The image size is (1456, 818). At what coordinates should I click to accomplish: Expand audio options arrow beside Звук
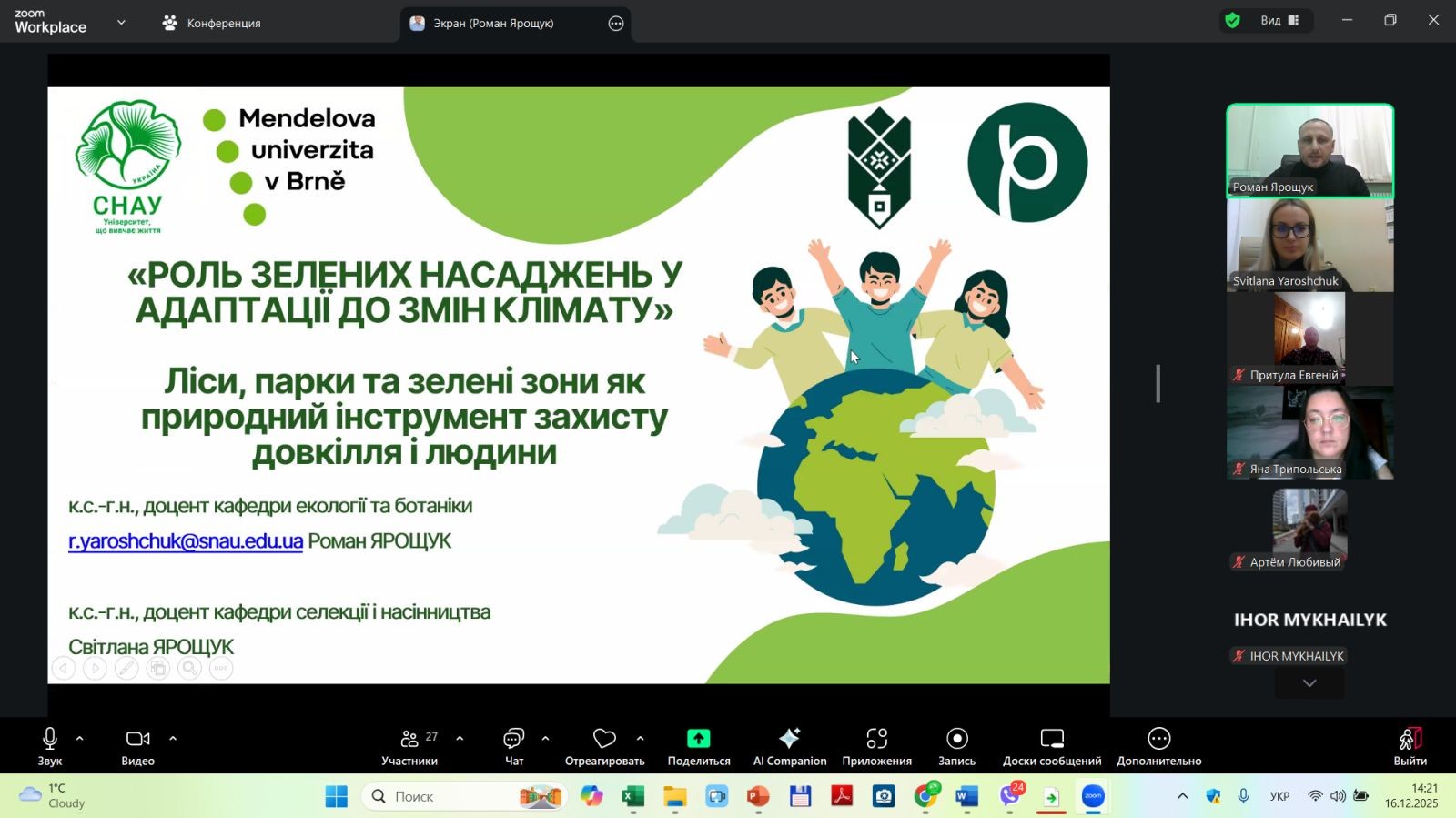click(80, 739)
